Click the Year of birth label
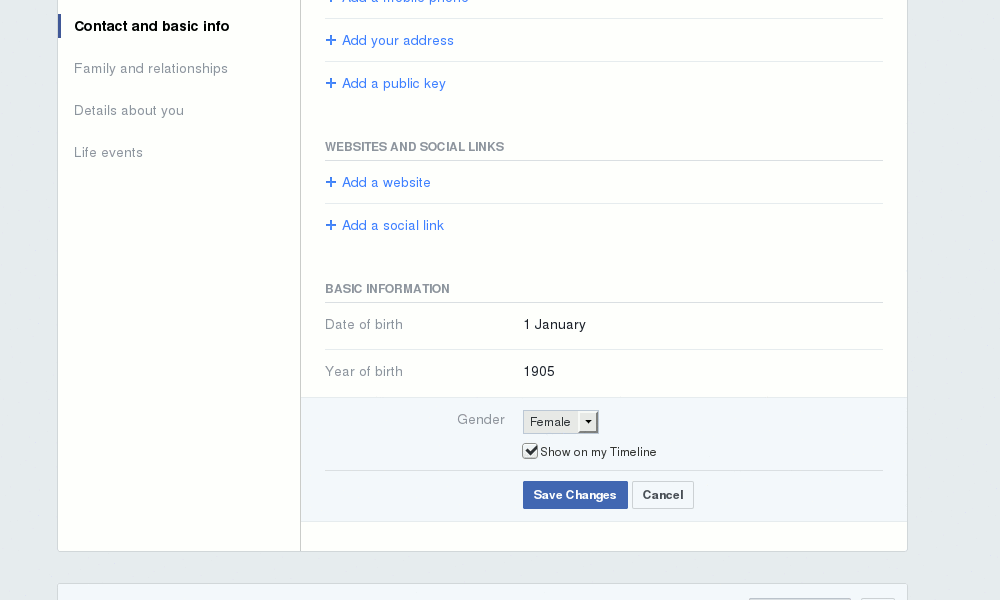 (x=364, y=372)
